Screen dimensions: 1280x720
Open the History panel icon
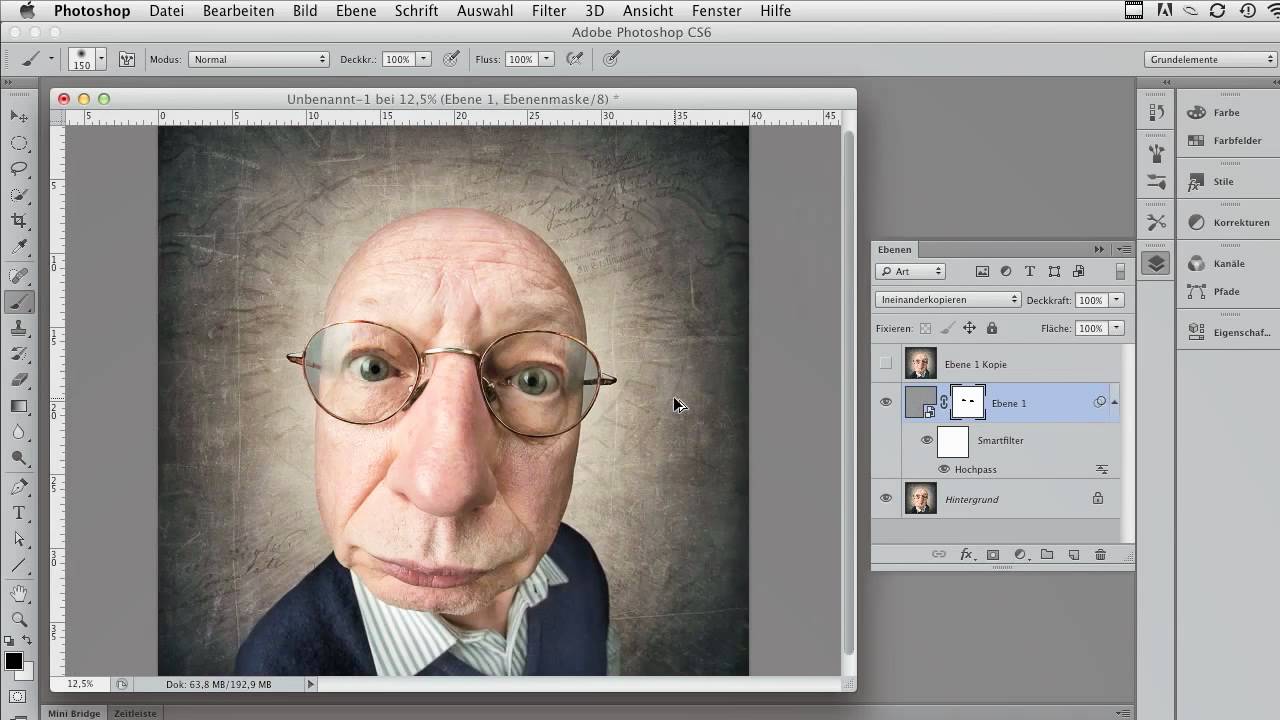pos(1156,112)
